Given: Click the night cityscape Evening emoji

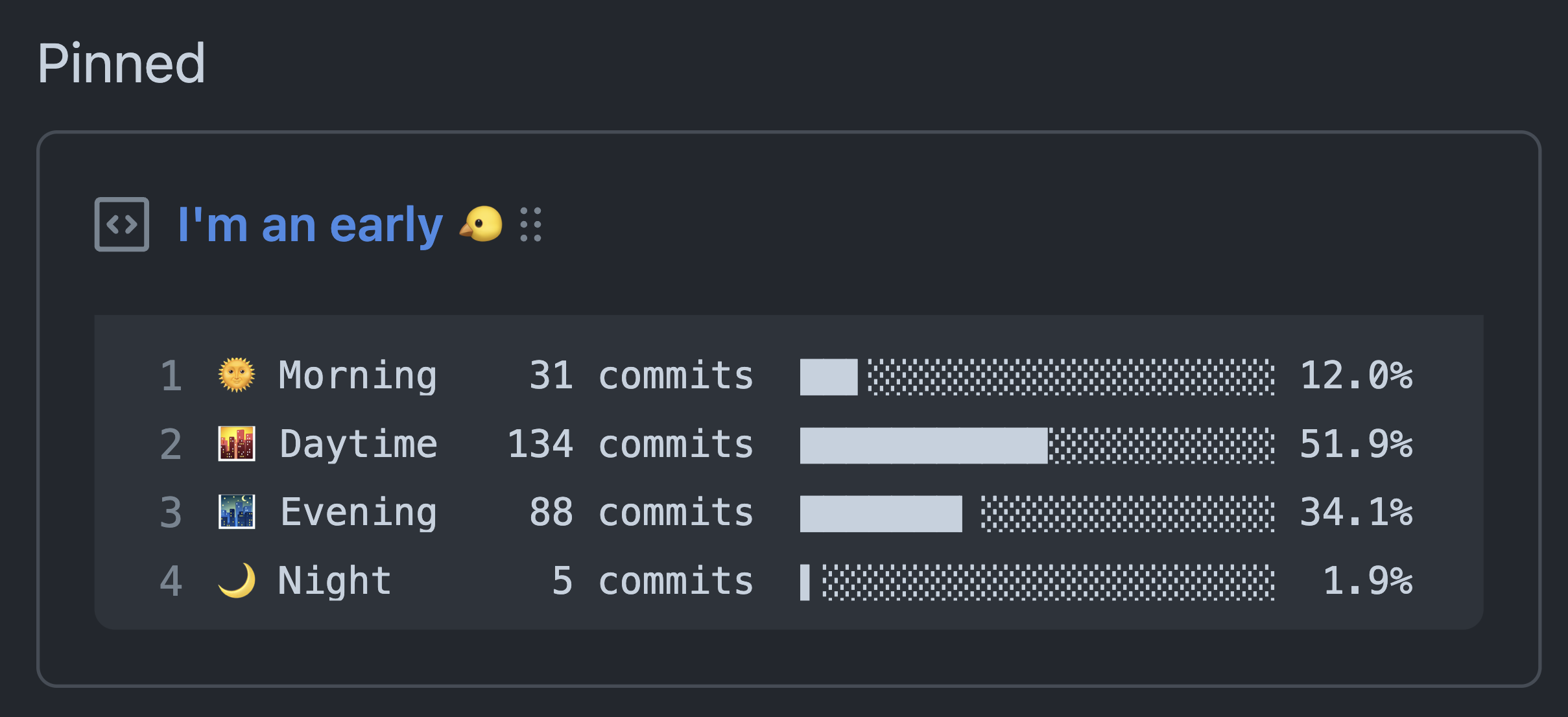Looking at the screenshot, I should click(237, 512).
